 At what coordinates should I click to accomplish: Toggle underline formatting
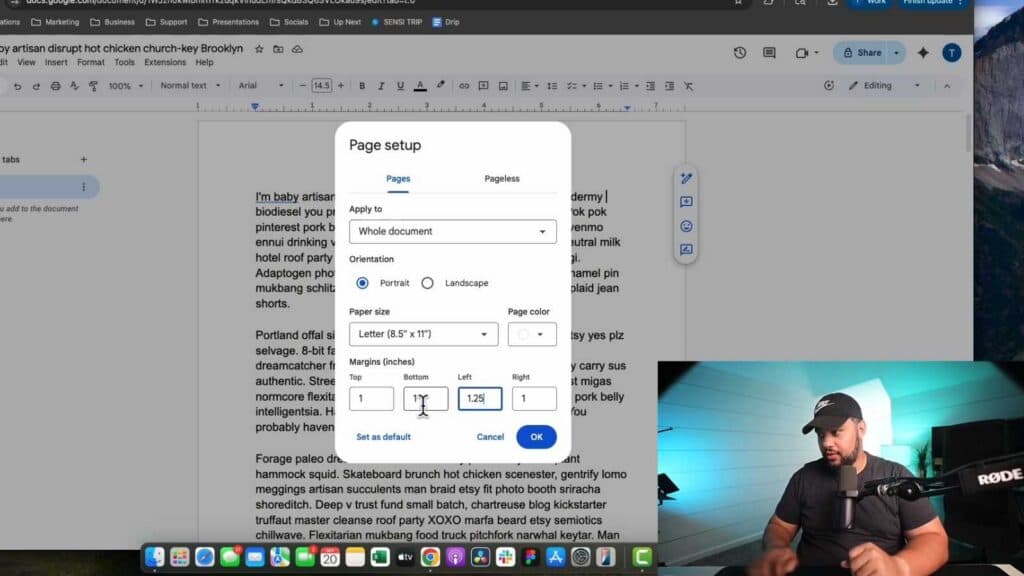pos(400,86)
